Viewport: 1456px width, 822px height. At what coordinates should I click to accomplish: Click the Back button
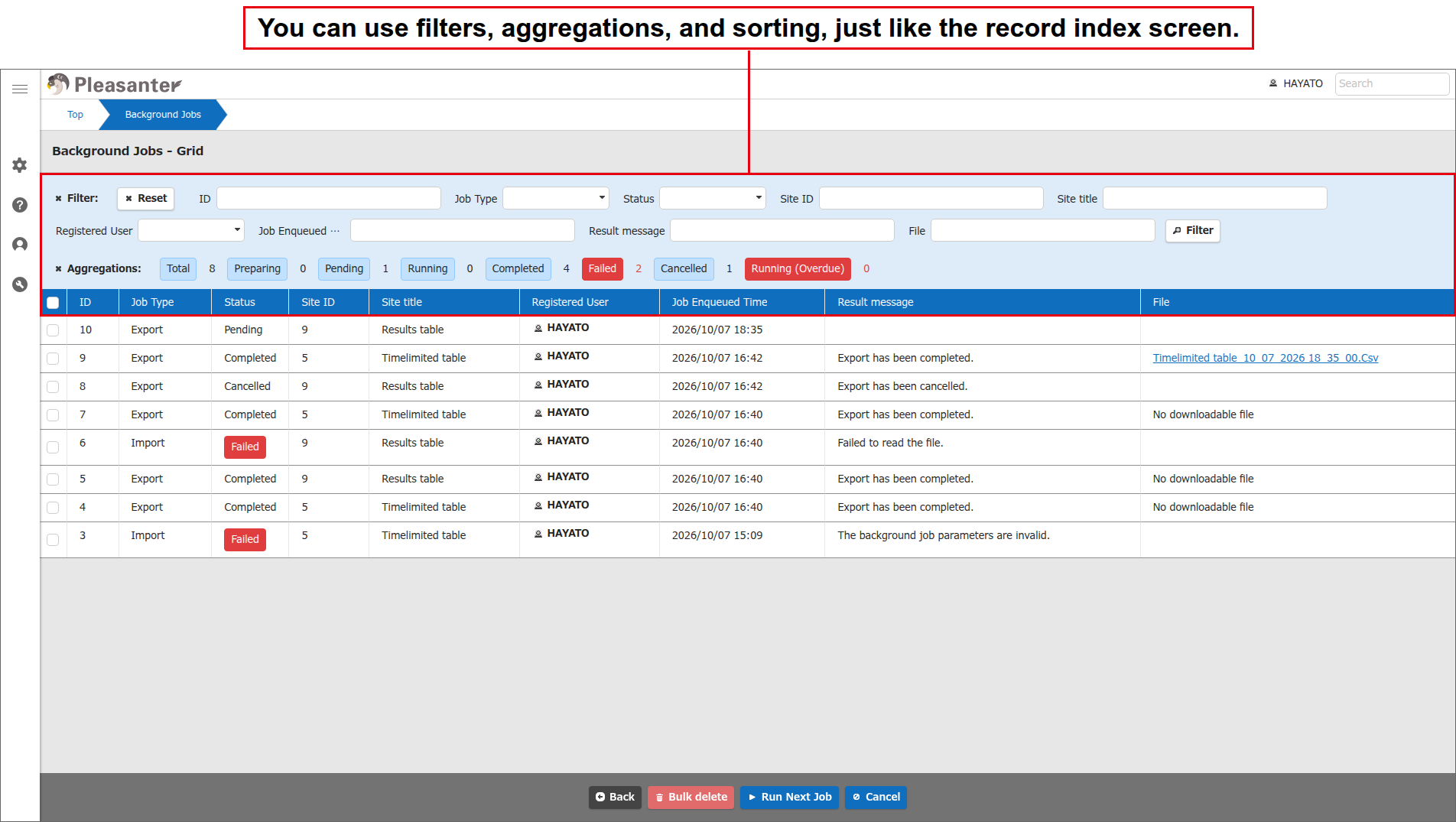[x=615, y=797]
